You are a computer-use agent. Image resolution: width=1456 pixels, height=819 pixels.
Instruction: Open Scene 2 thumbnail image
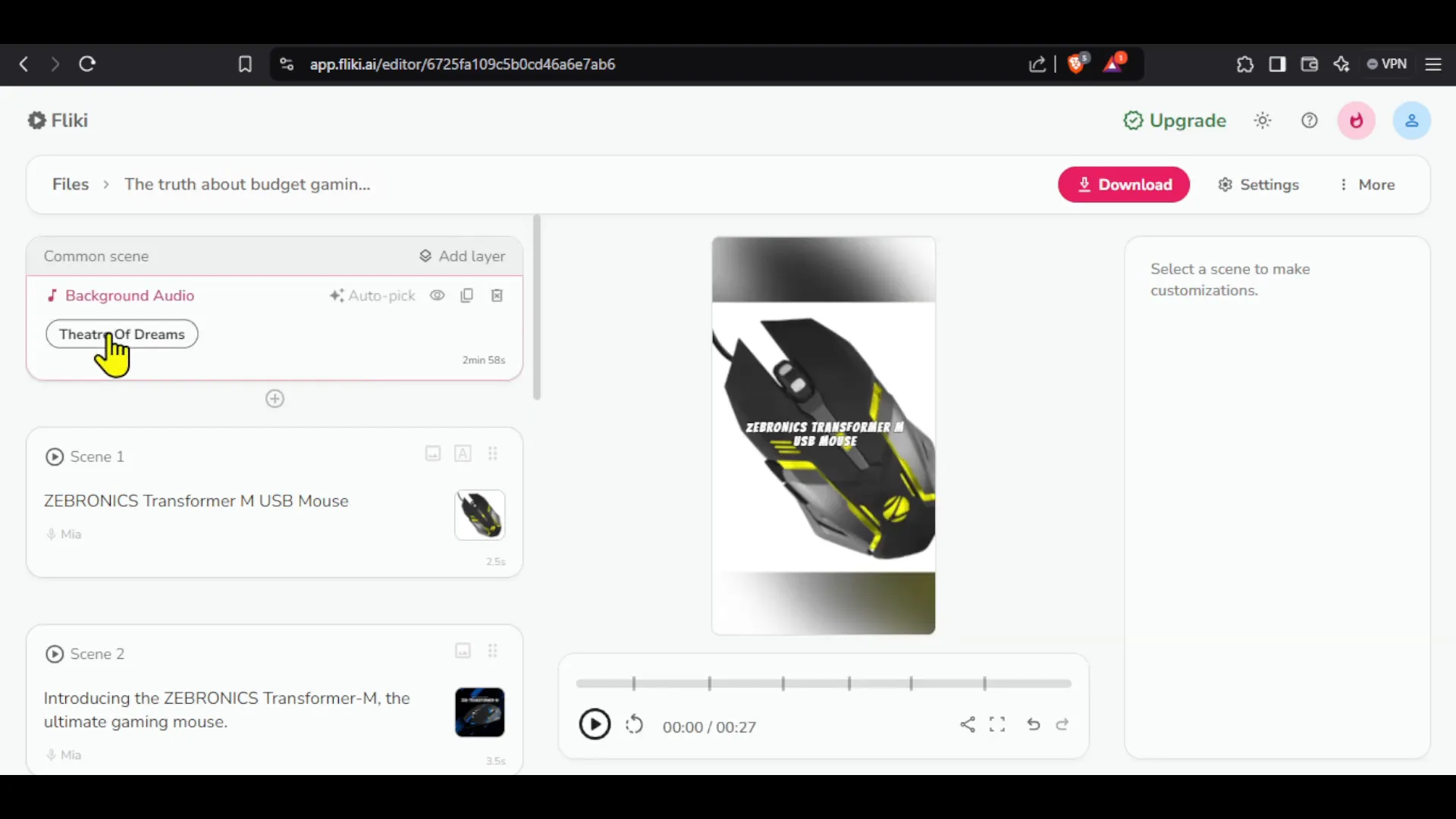coord(480,713)
